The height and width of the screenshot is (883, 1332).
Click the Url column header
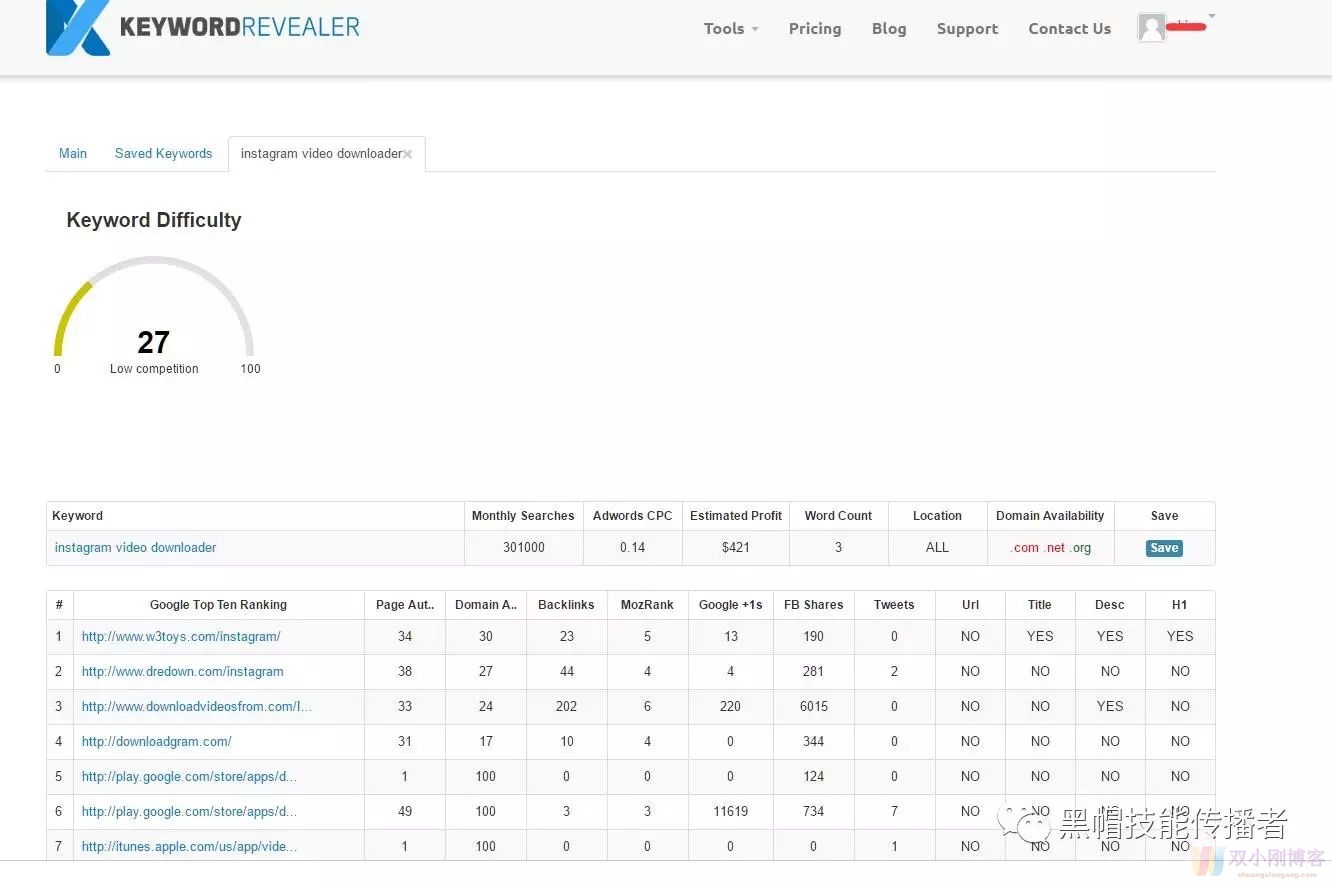[970, 605]
